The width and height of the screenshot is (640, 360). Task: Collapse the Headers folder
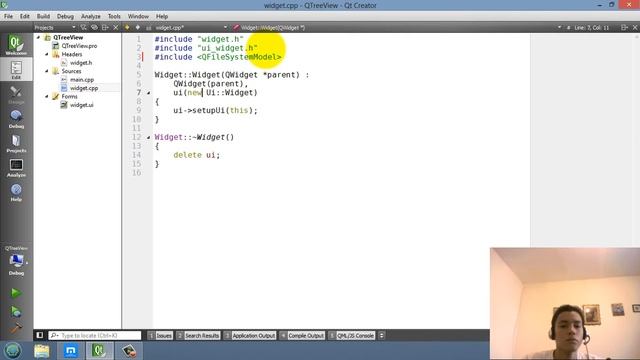tap(47, 54)
